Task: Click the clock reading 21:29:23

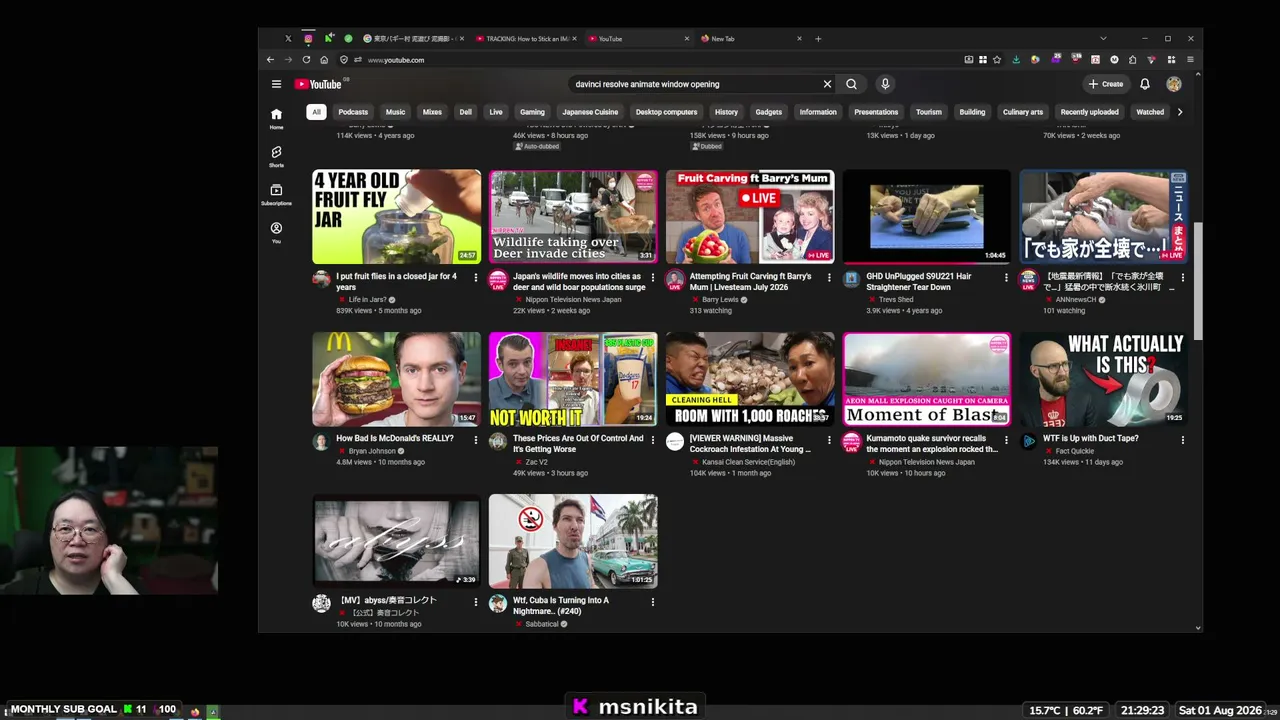Action: (x=1142, y=710)
